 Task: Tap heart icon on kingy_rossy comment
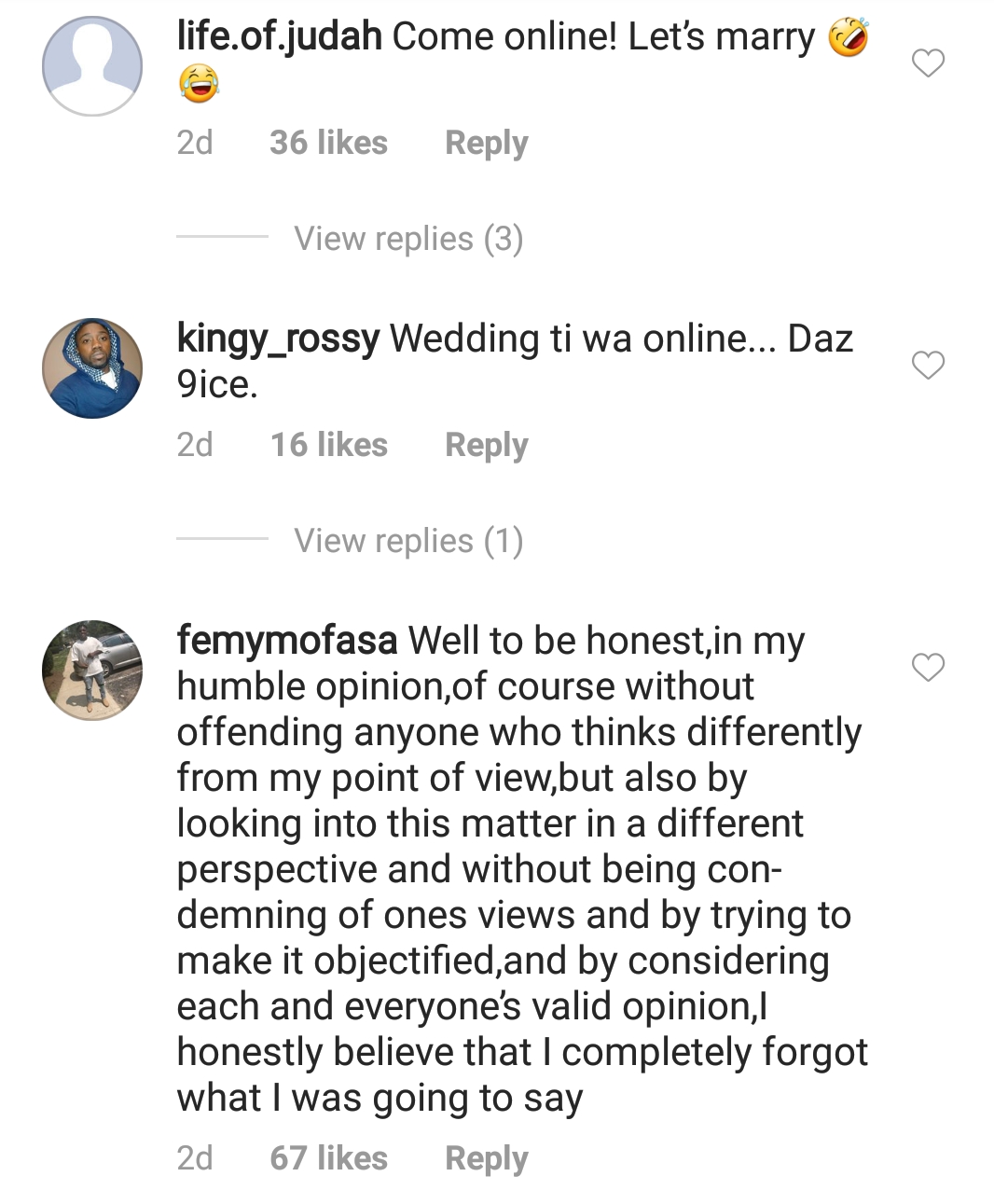click(928, 366)
